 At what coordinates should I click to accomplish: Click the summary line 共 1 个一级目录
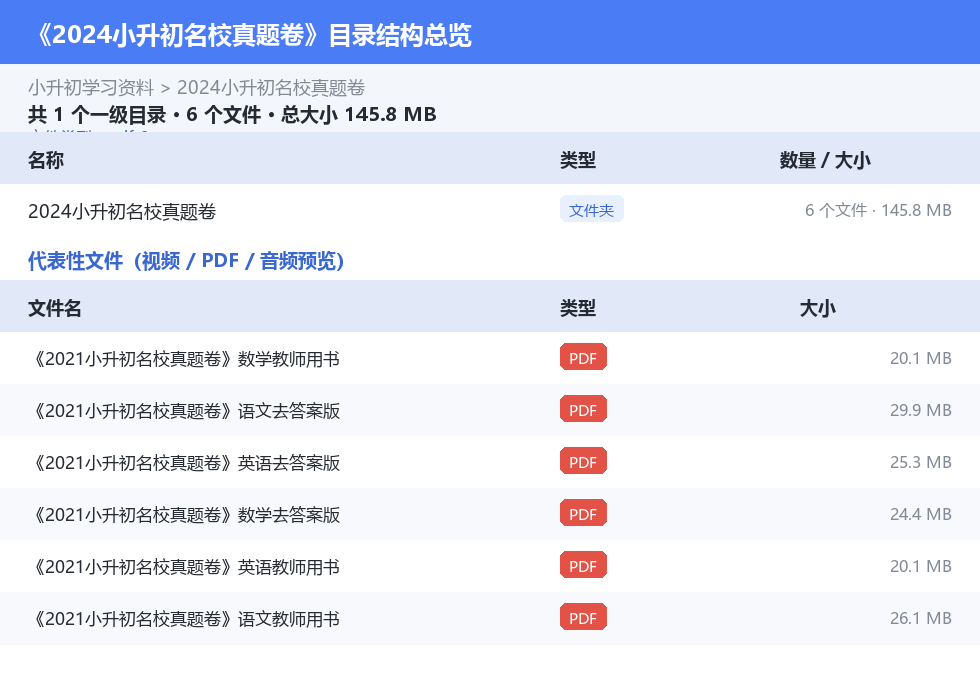[97, 114]
